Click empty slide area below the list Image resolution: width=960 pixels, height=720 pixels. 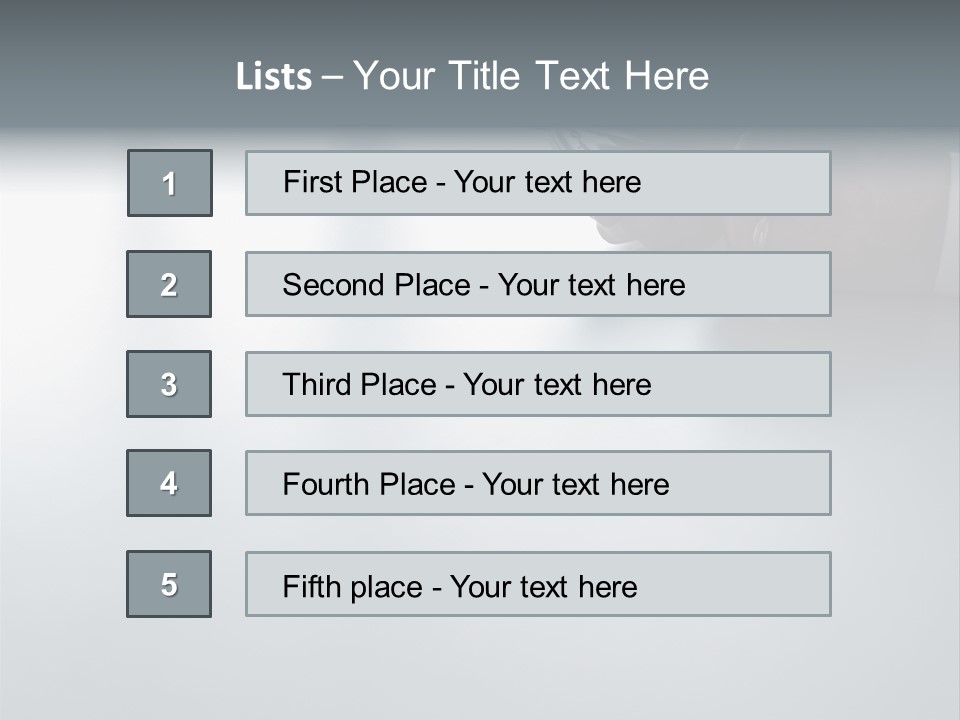(480, 670)
